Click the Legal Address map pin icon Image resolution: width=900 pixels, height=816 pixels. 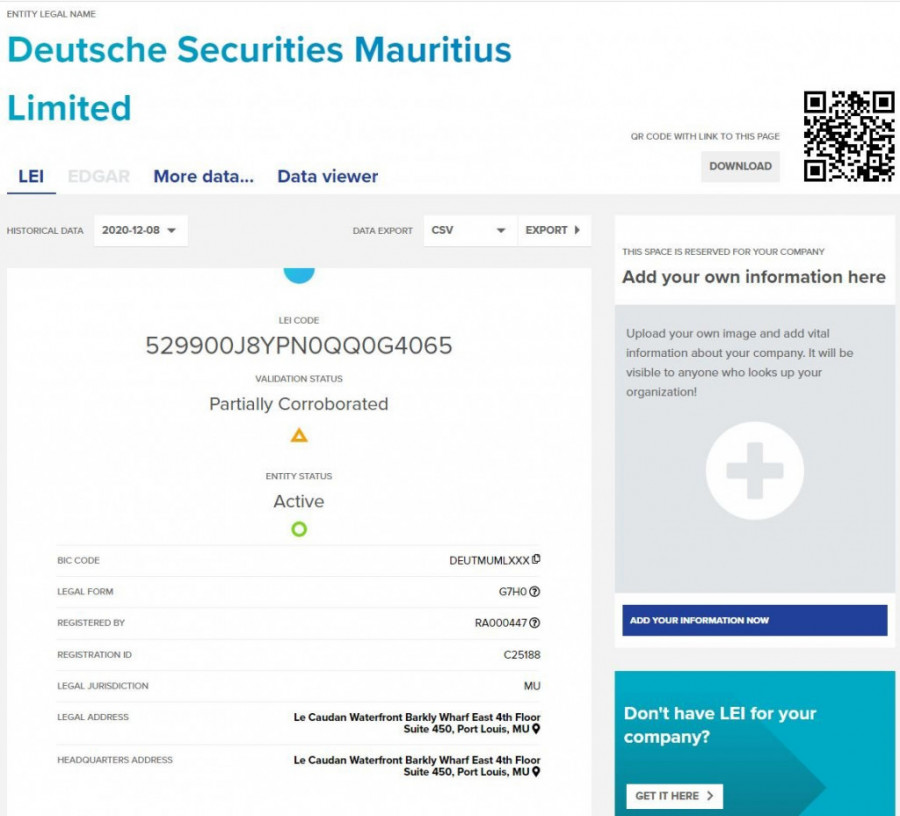[536, 730]
